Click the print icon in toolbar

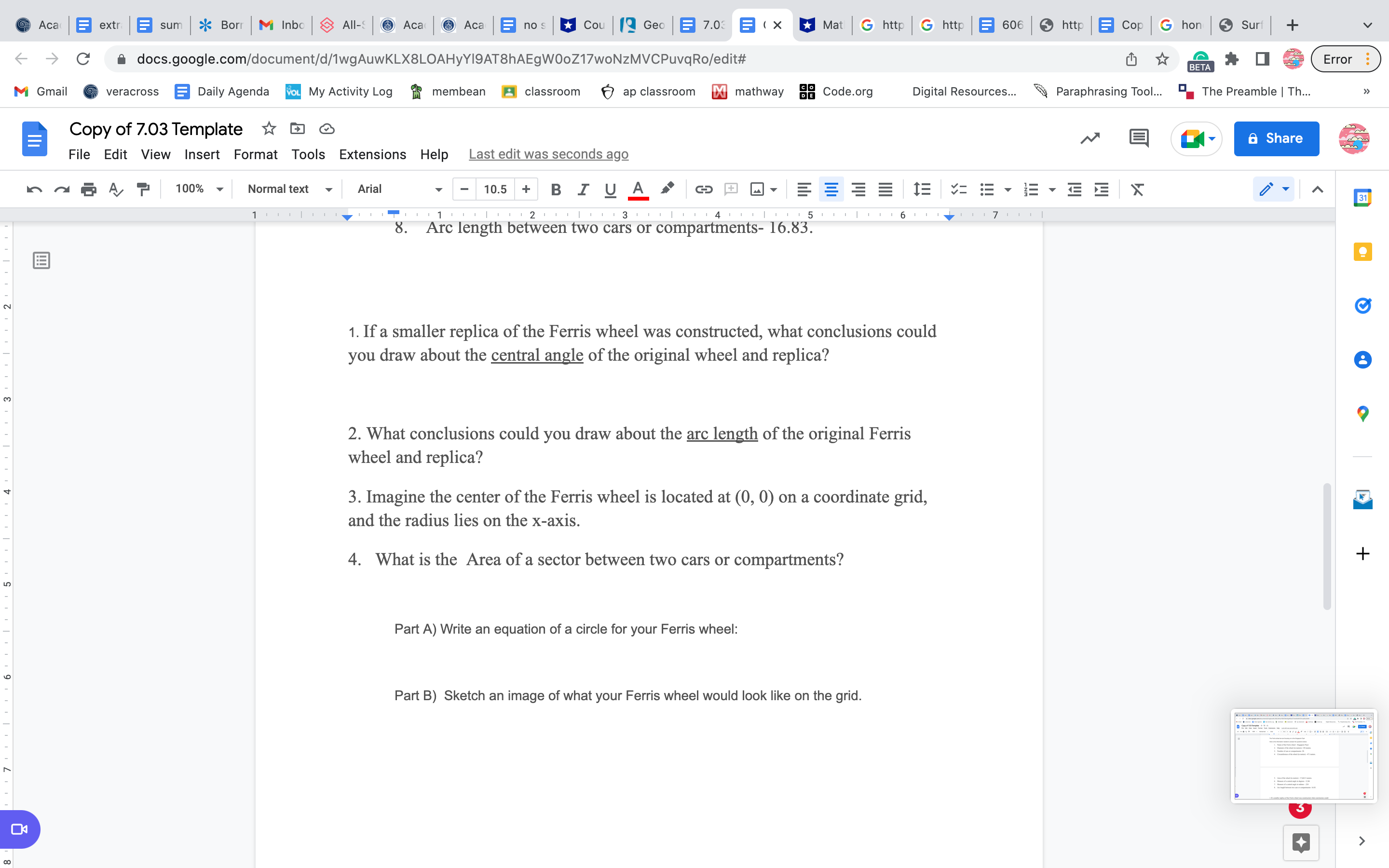[x=88, y=190]
